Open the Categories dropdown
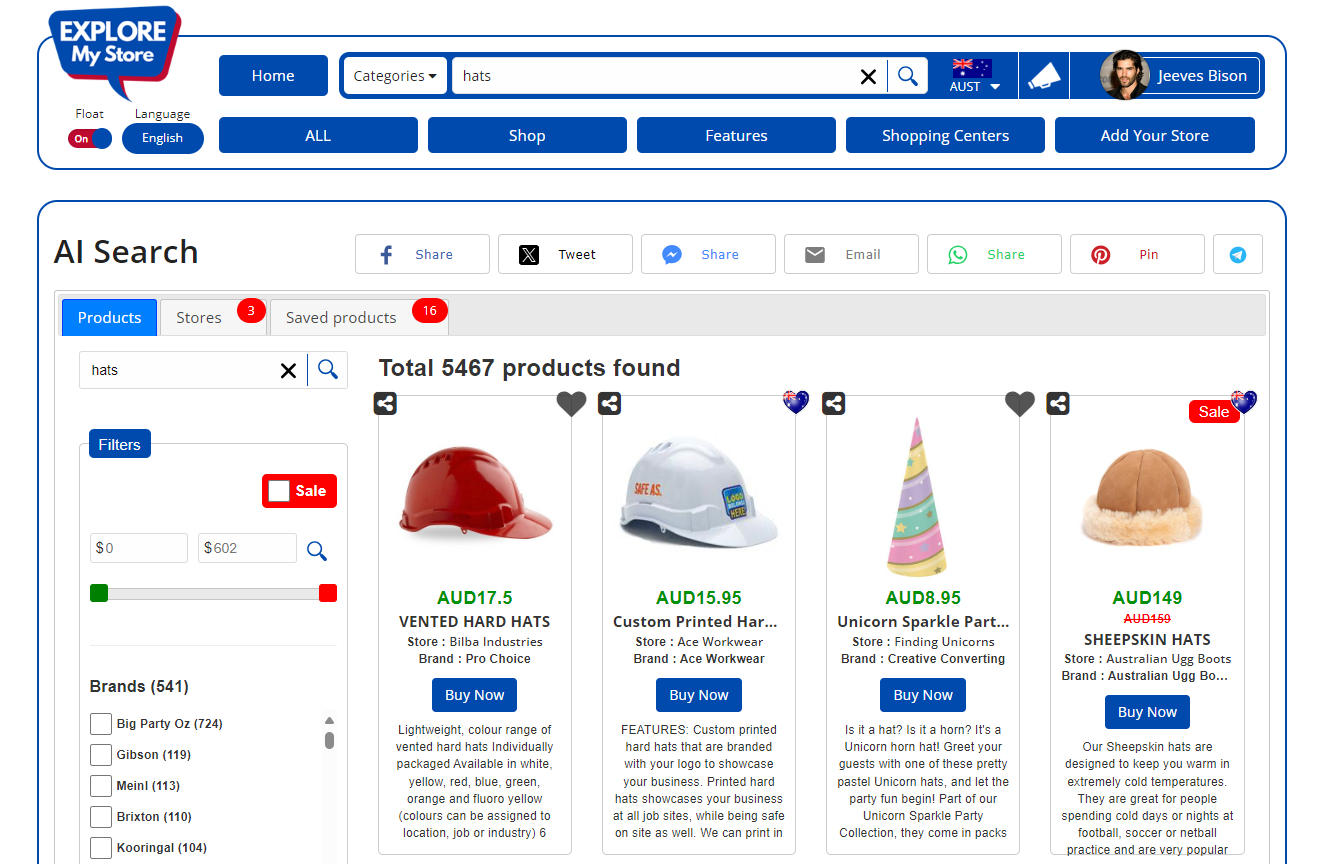The width and height of the screenshot is (1335, 864). tap(395, 76)
